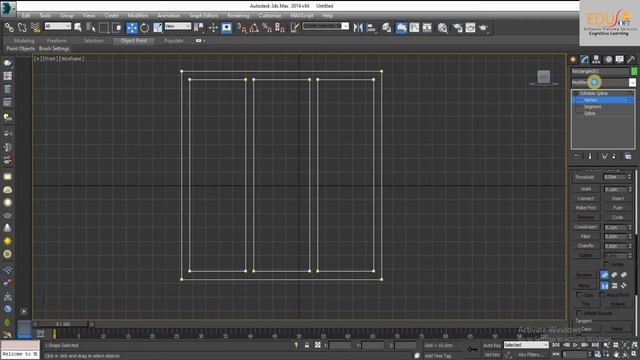Screen dimensions: 640x360
Task: Click the Make First button
Action: [586, 208]
